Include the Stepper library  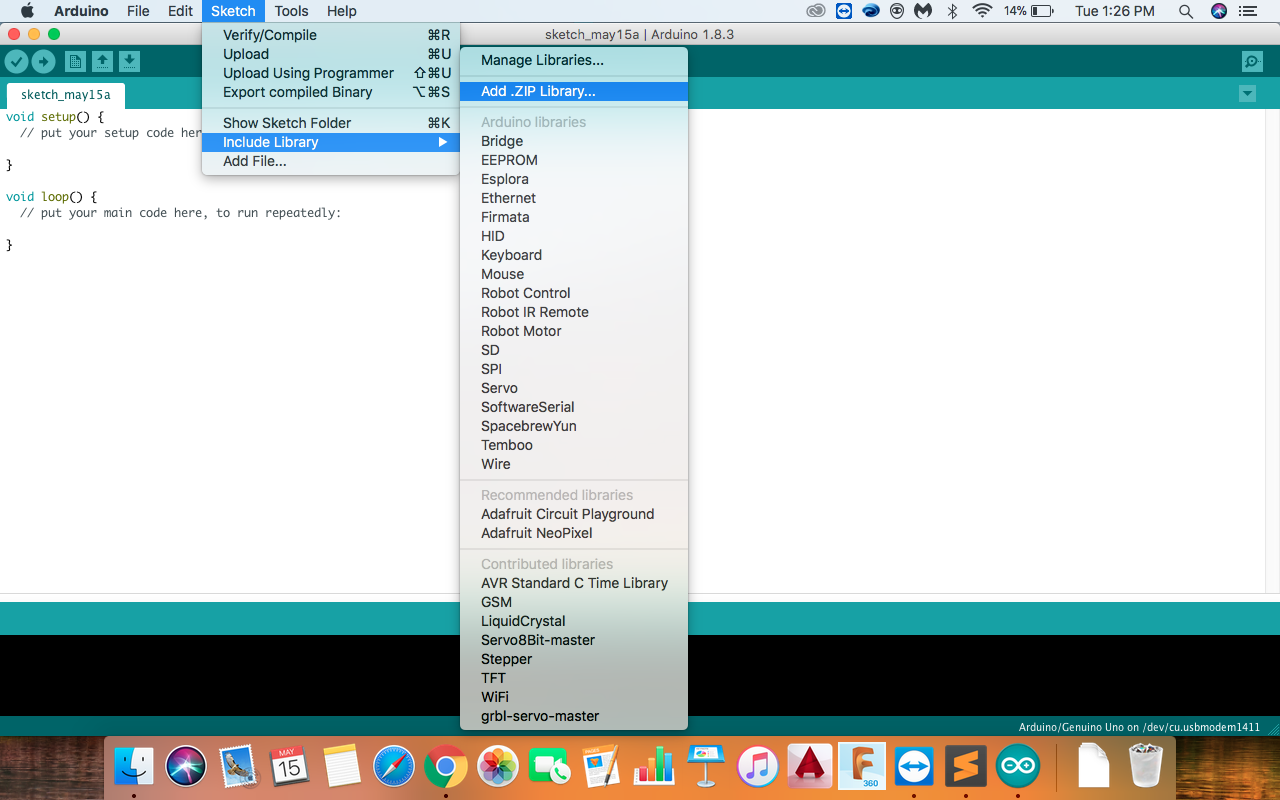coord(574,659)
